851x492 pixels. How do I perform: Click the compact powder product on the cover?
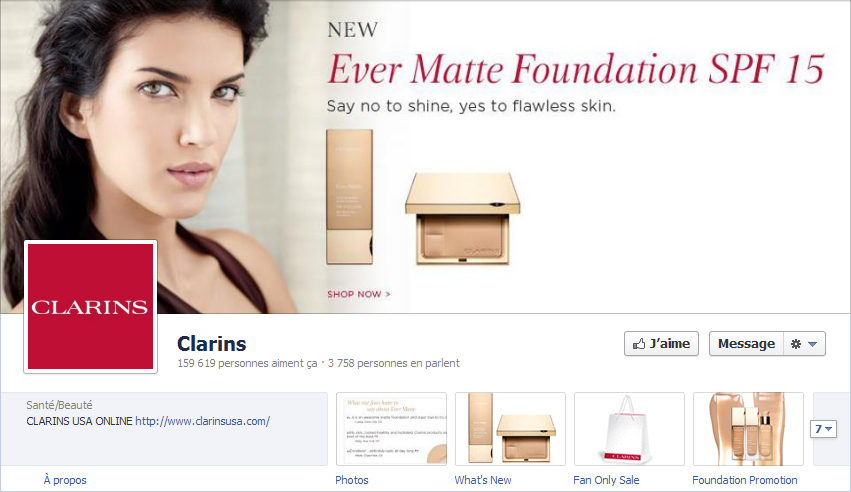tap(462, 219)
